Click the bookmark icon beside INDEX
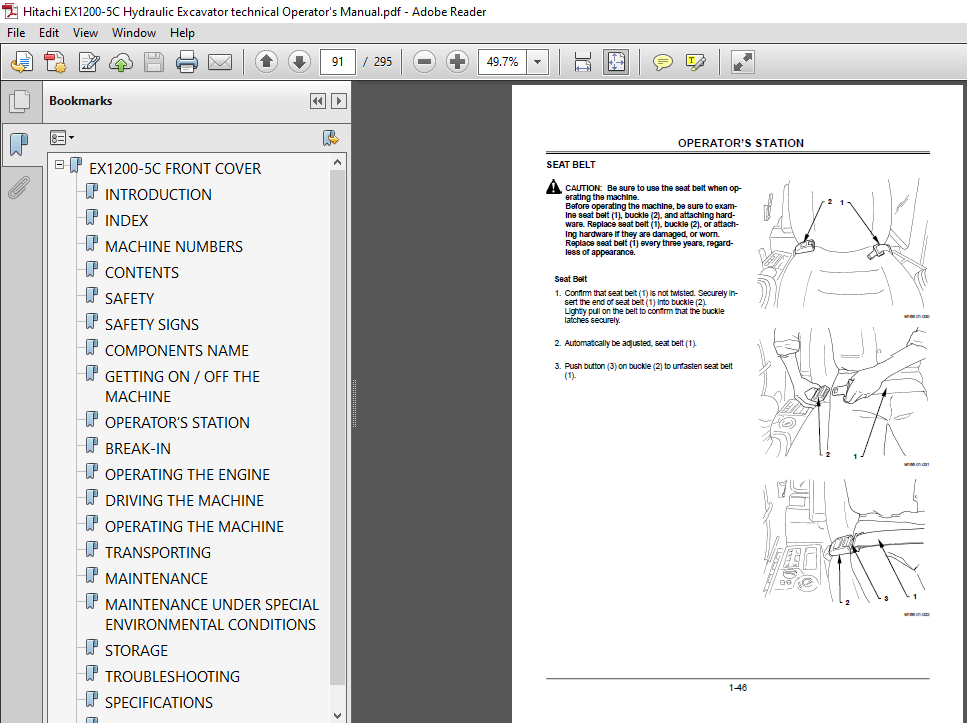The image size is (967, 723). pos(91,218)
